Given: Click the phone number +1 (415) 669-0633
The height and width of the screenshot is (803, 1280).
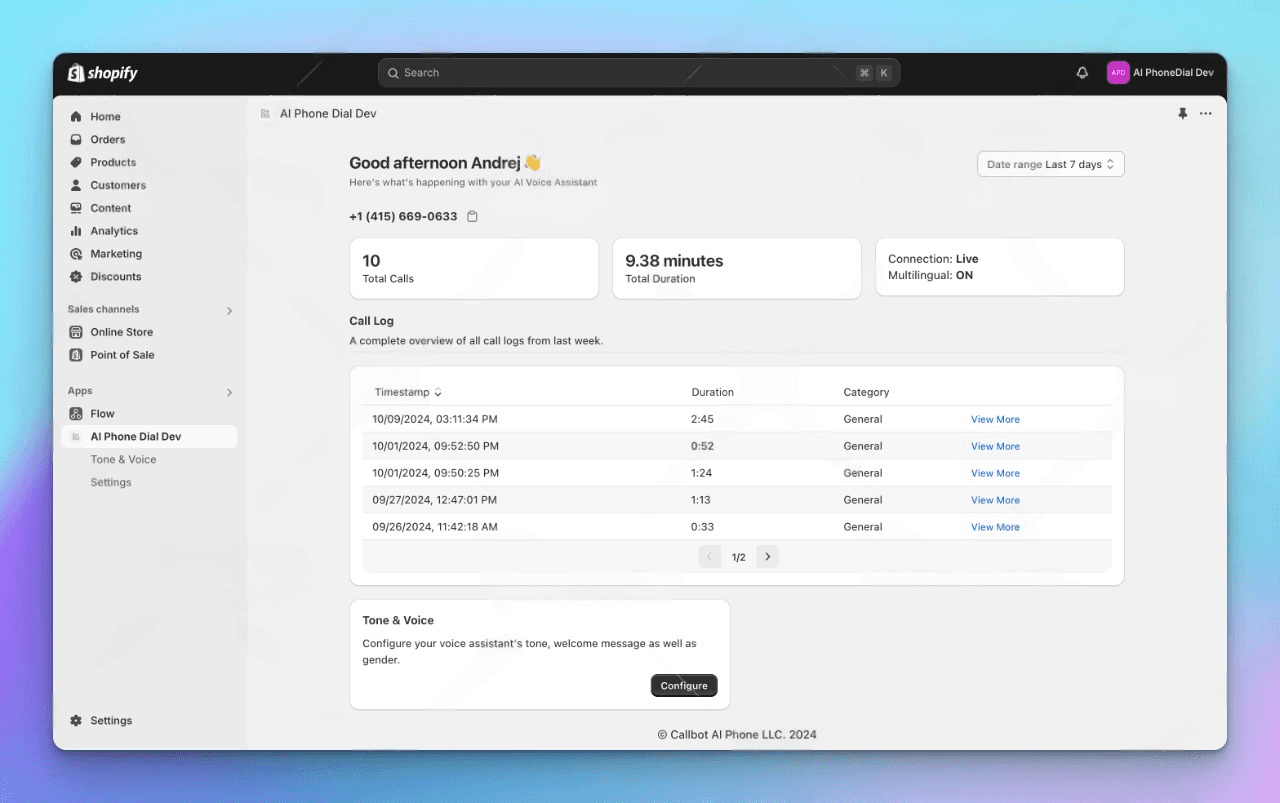Looking at the screenshot, I should (403, 217).
